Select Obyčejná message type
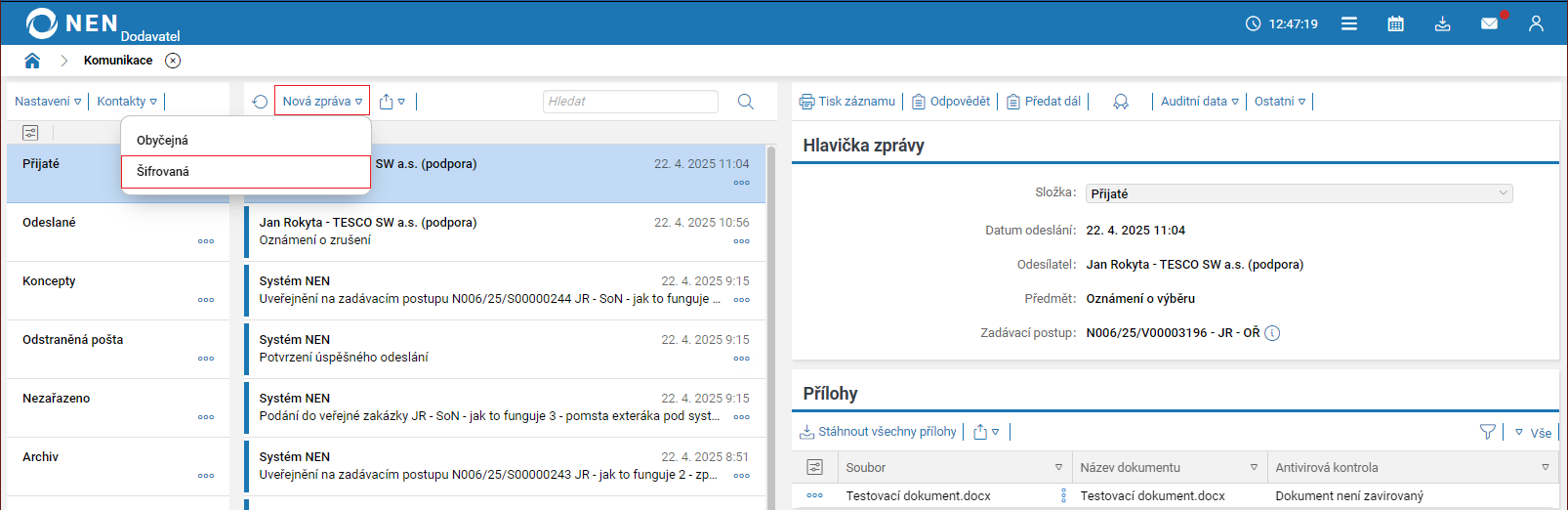The width and height of the screenshot is (1568, 510). point(246,140)
